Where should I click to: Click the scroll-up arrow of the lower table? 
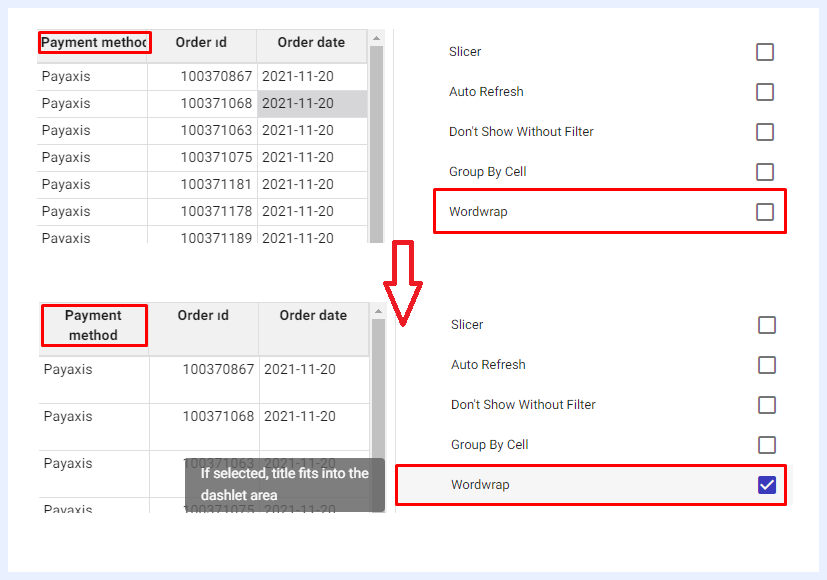[x=378, y=311]
